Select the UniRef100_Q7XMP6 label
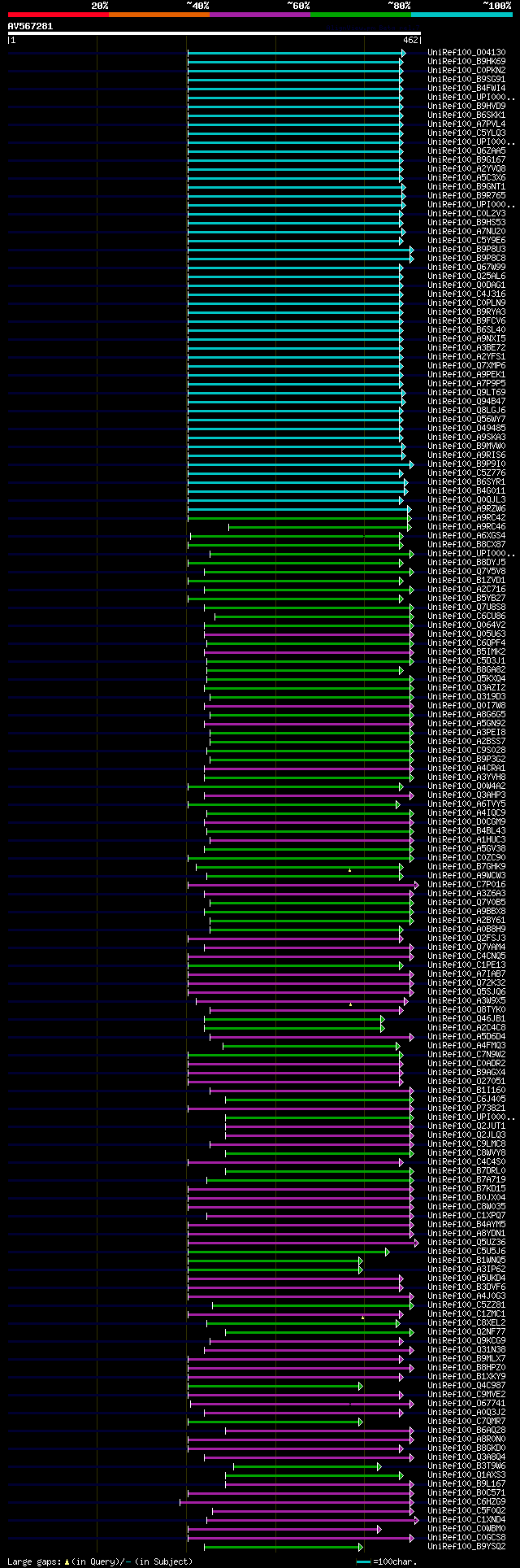Viewport: 520px width, 1568px height. 466,365
